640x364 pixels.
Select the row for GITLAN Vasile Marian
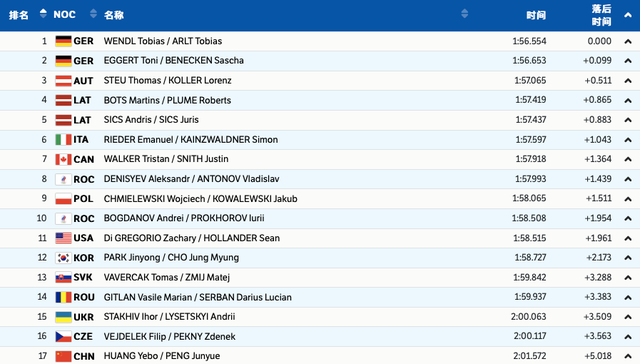pos(320,297)
